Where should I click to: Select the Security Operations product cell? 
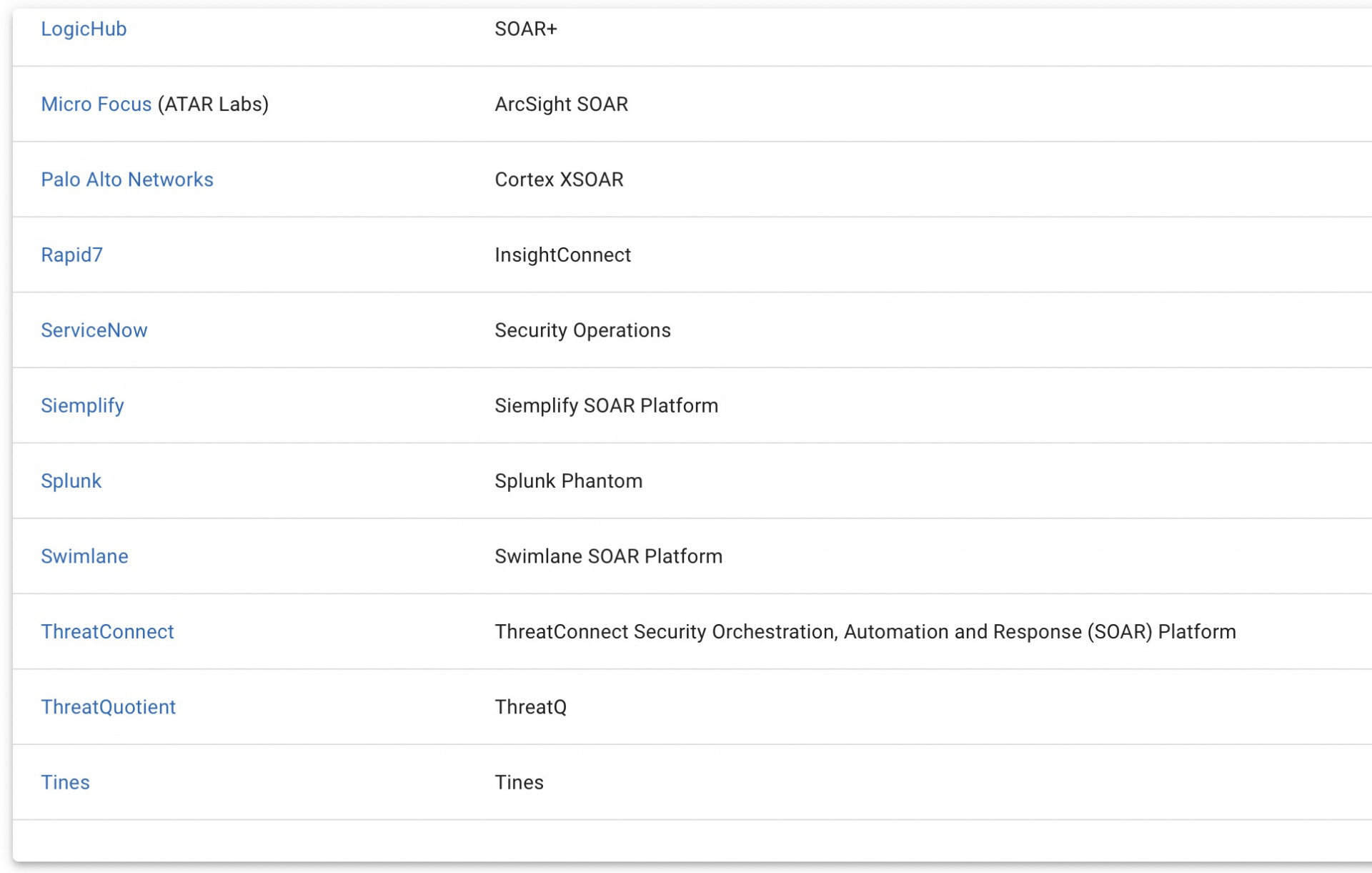582,330
